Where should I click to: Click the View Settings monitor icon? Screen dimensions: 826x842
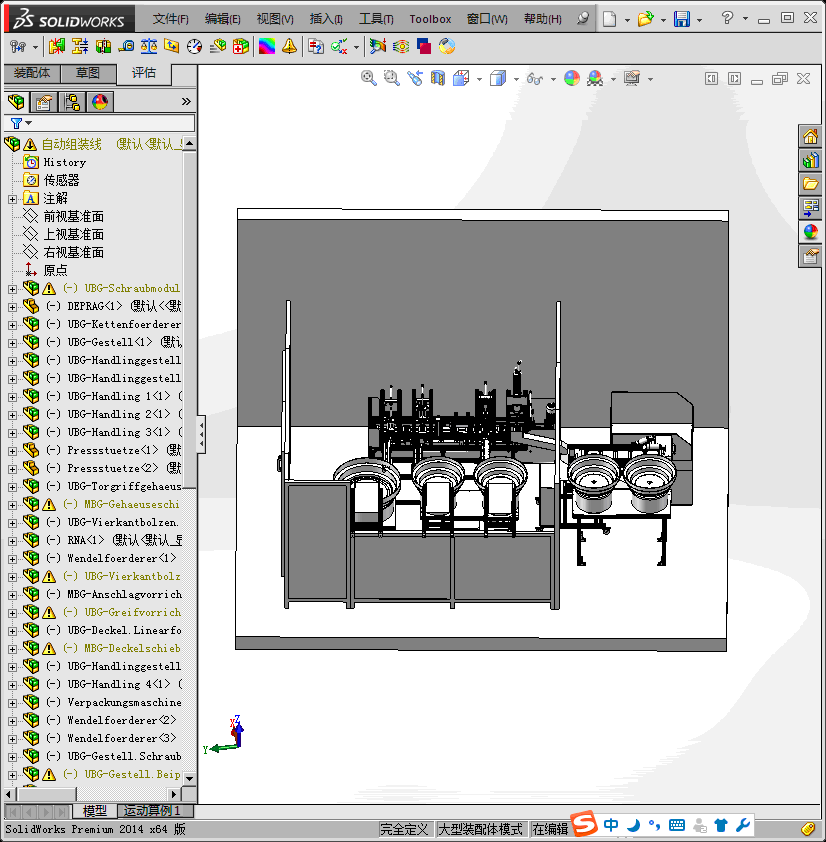(632, 78)
